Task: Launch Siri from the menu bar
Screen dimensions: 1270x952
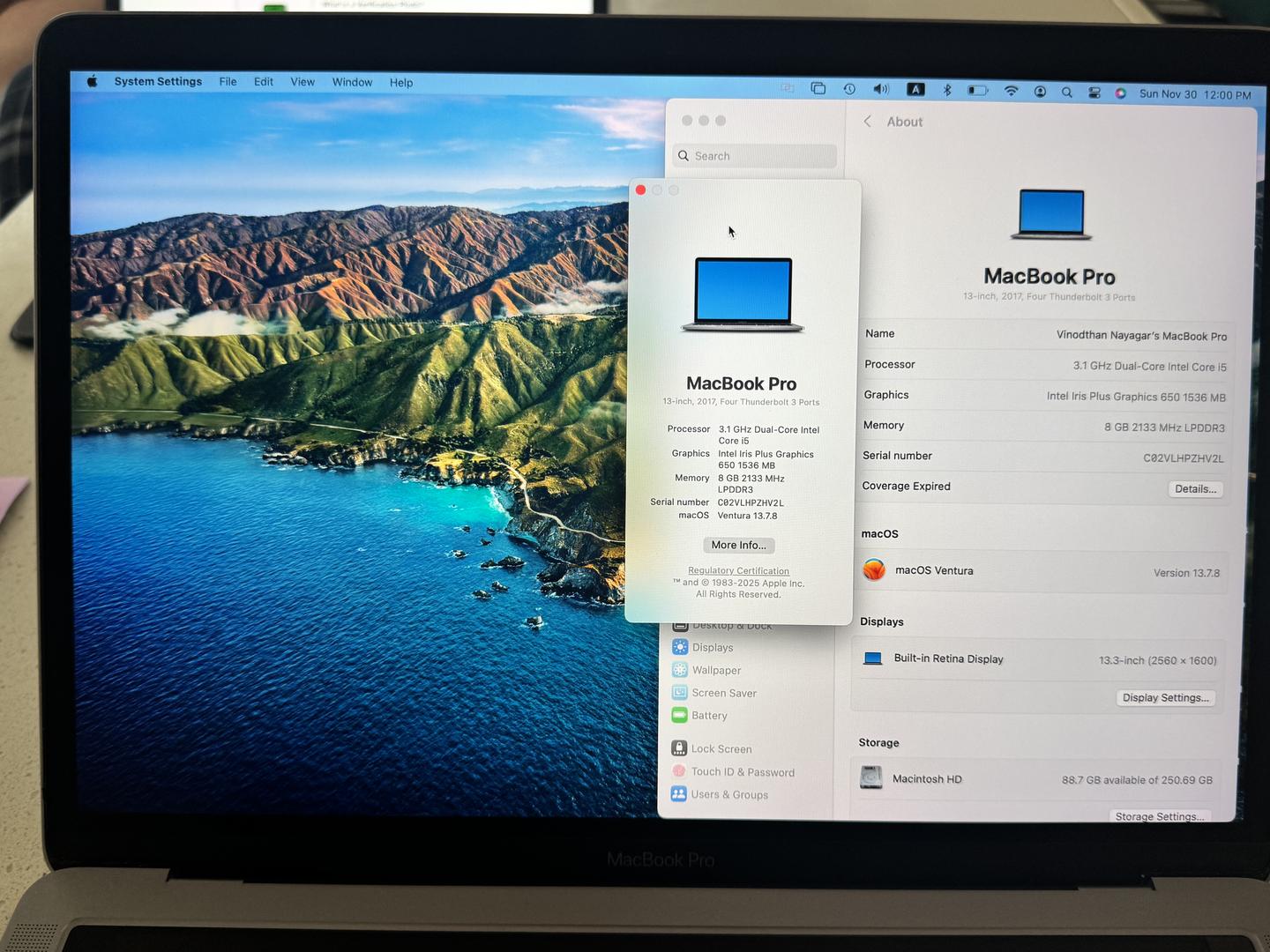Action: (x=1121, y=93)
